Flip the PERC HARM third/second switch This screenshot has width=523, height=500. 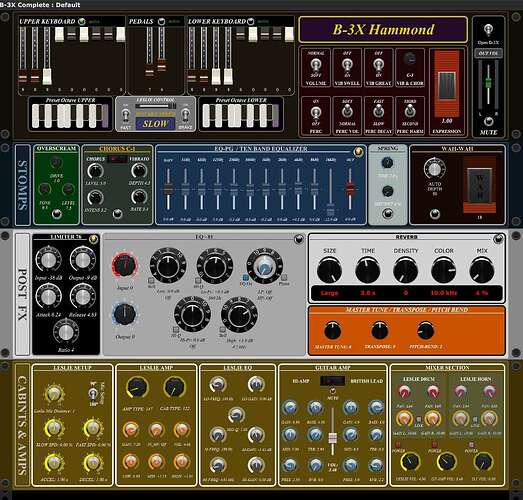pyautogui.click(x=410, y=111)
